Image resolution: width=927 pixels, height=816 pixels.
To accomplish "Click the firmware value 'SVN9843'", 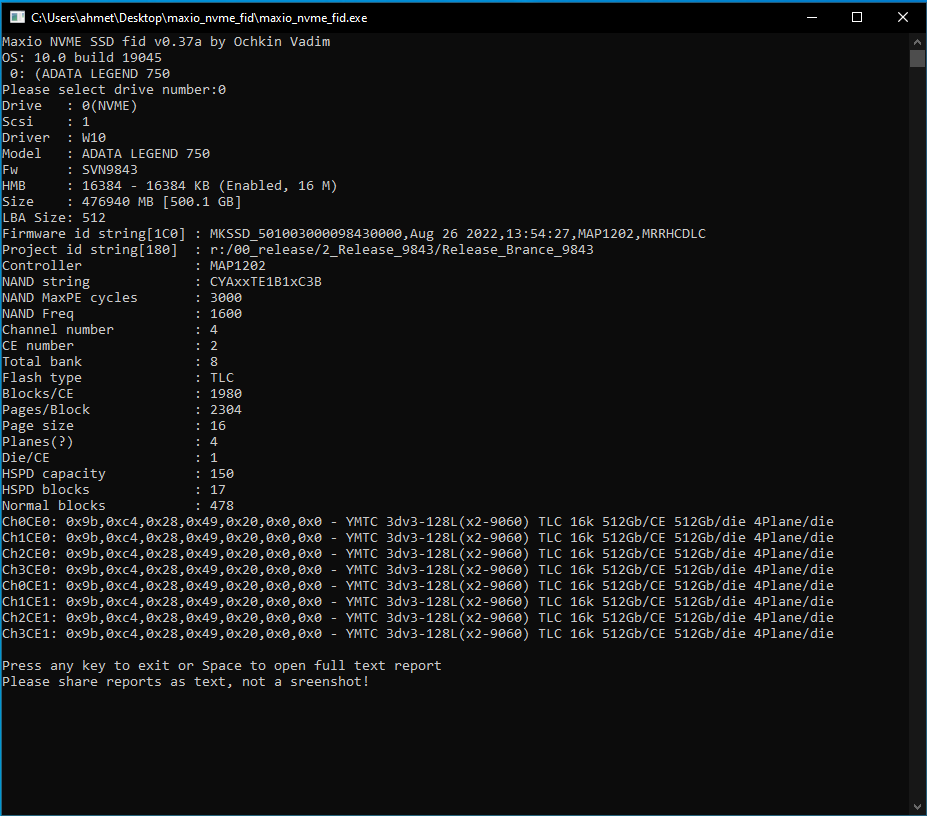I will point(110,169).
